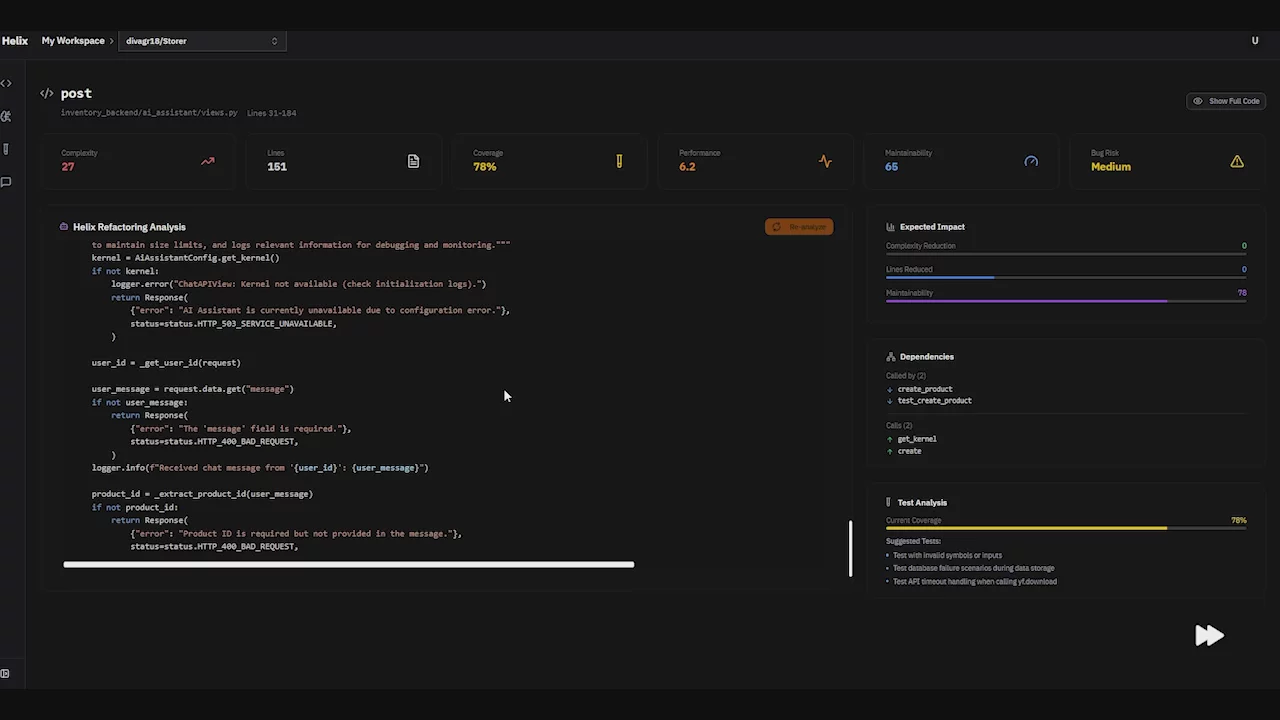1280x720 pixels.
Task: Click the down arrow beside test_create_product
Action: 890,401
